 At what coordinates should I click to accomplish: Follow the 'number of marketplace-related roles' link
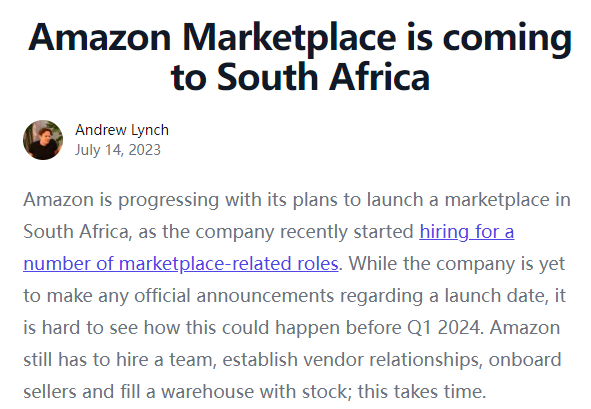point(181,263)
